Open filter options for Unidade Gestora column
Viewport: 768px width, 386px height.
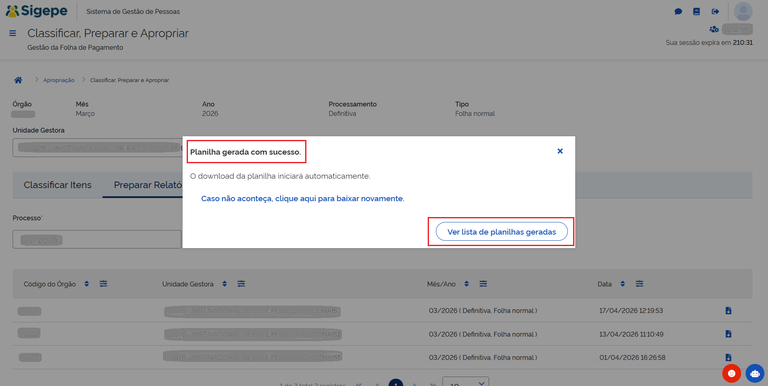tap(241, 284)
